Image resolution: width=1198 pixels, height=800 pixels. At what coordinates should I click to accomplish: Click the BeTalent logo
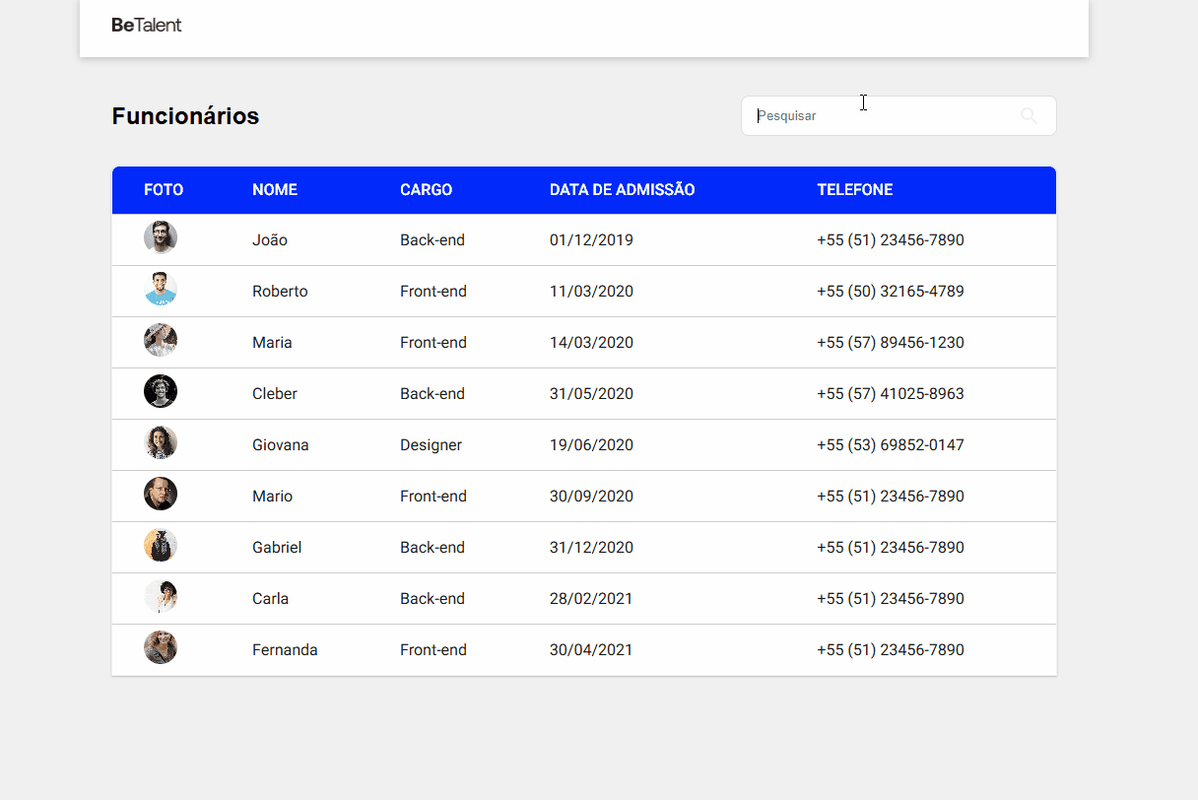tap(146, 25)
